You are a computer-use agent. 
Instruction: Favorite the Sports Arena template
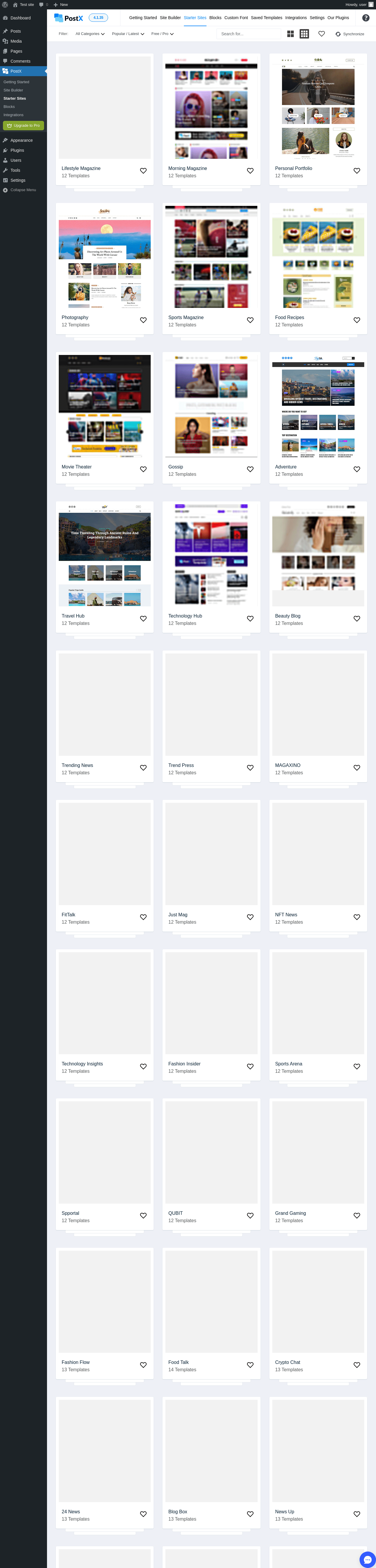click(357, 1066)
